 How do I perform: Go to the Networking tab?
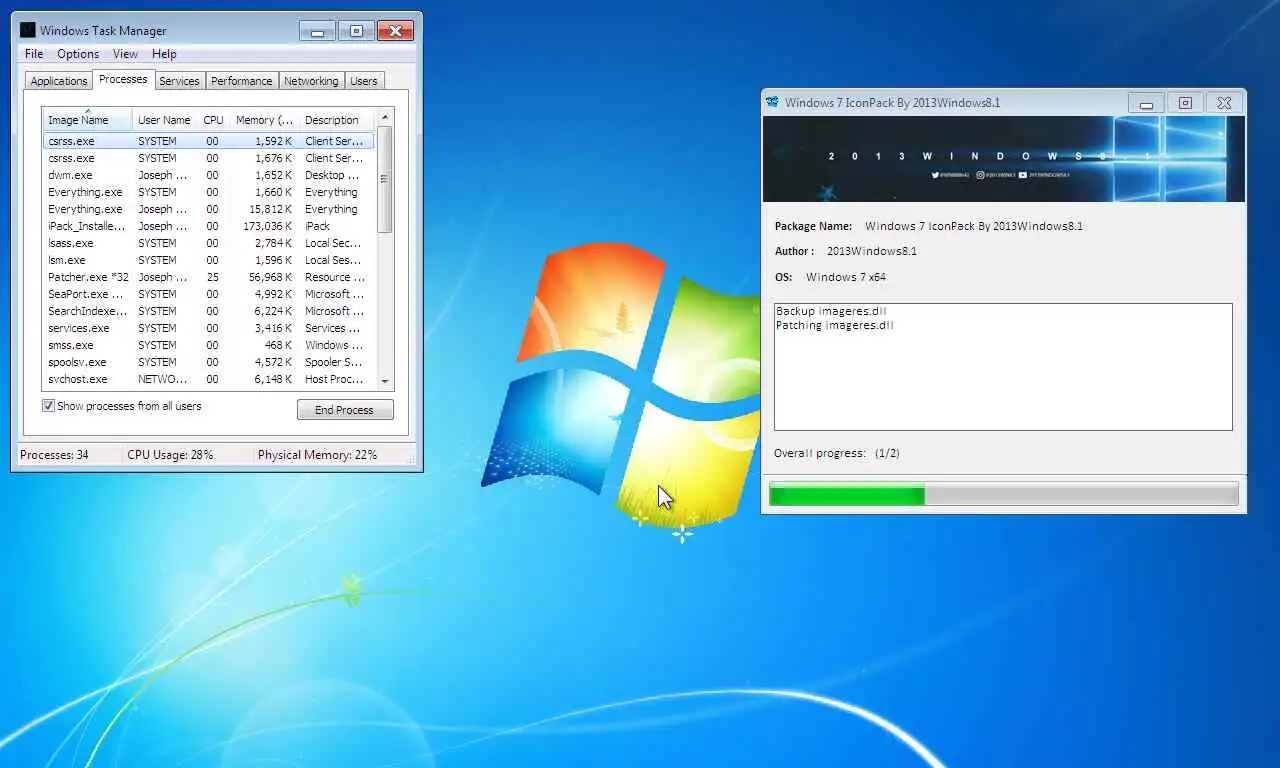coord(311,81)
